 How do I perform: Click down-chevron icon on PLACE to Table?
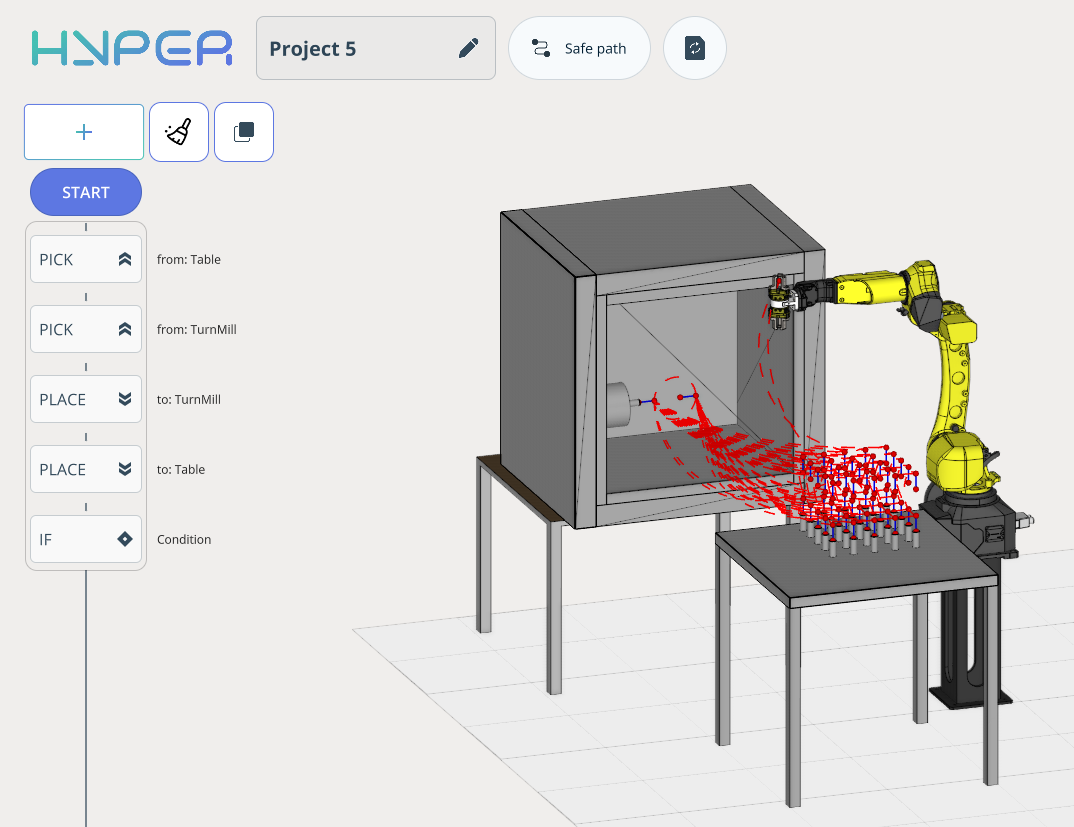pyautogui.click(x=125, y=469)
